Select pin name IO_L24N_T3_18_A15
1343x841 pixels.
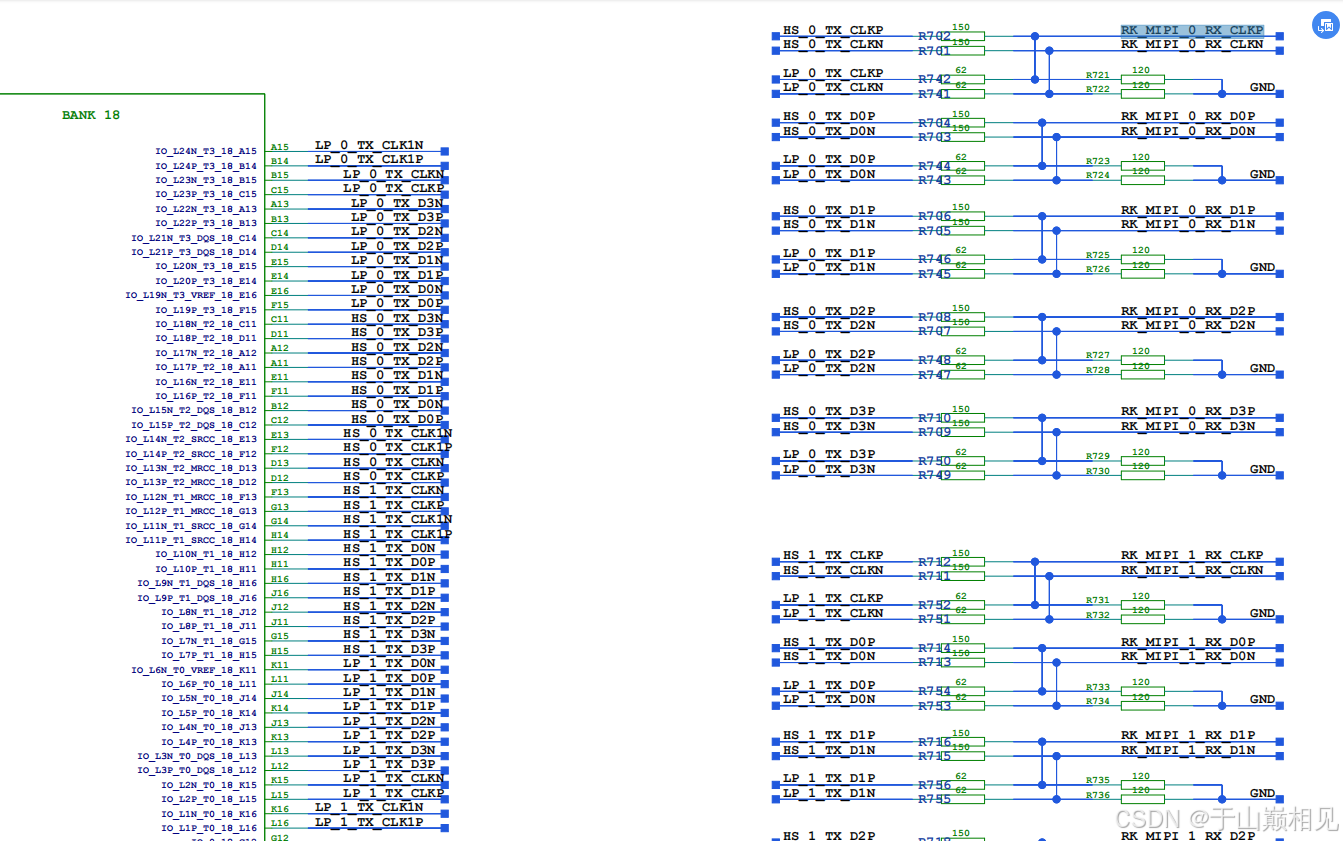tap(206, 151)
